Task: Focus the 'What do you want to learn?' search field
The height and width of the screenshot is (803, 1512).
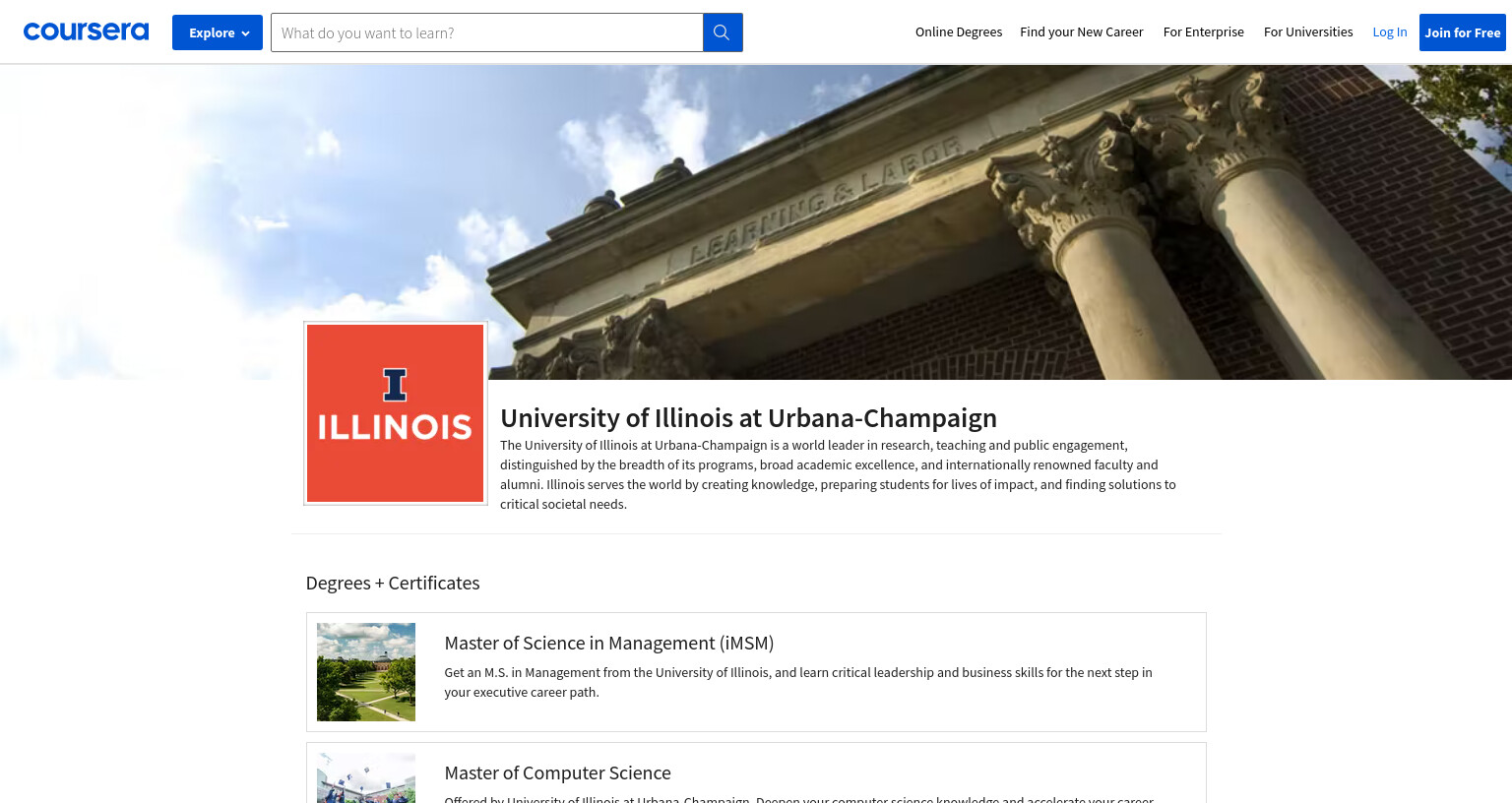Action: pos(487,32)
